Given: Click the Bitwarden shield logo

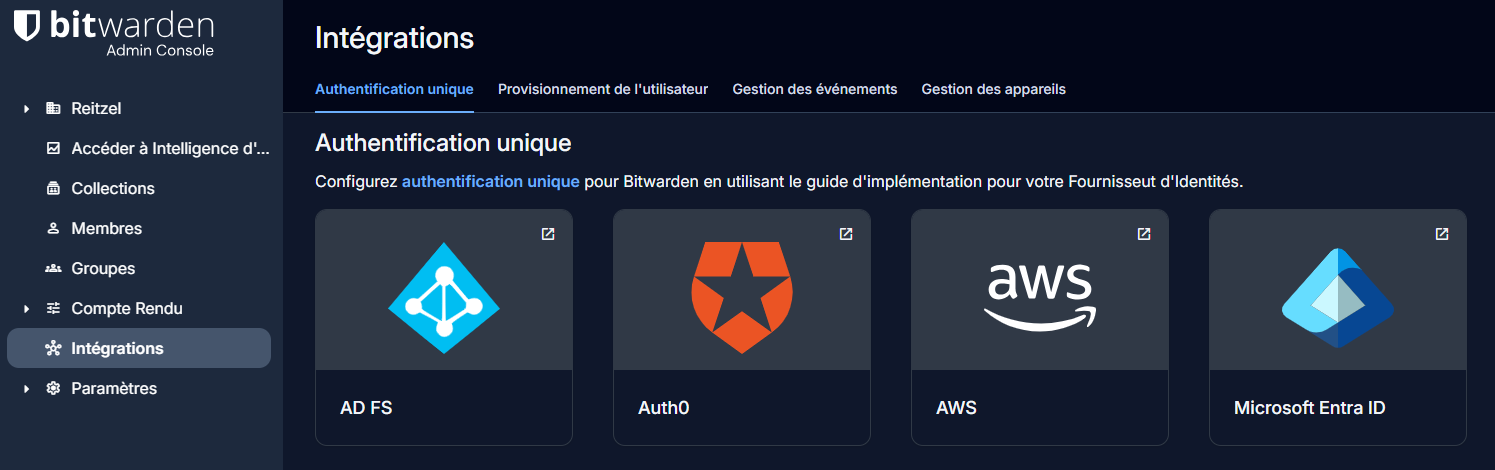Looking at the screenshot, I should coord(28,25).
